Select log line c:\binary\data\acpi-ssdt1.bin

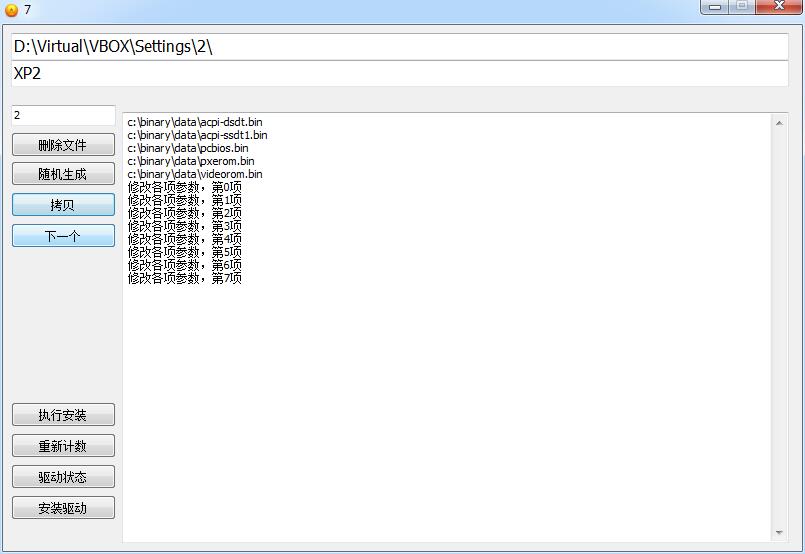[x=197, y=135]
